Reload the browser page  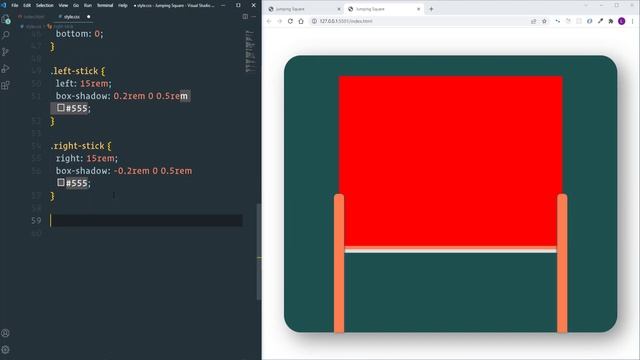click(x=290, y=21)
